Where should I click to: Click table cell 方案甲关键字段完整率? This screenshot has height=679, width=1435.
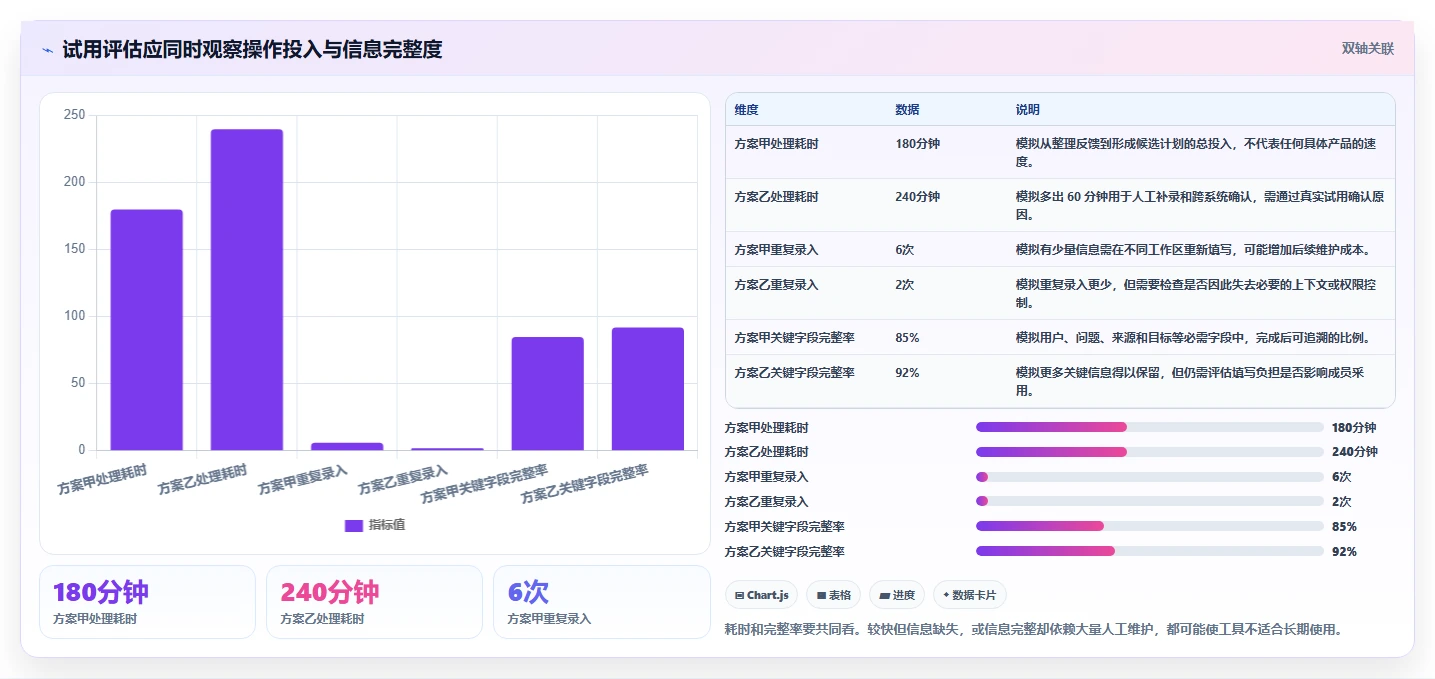(x=794, y=337)
